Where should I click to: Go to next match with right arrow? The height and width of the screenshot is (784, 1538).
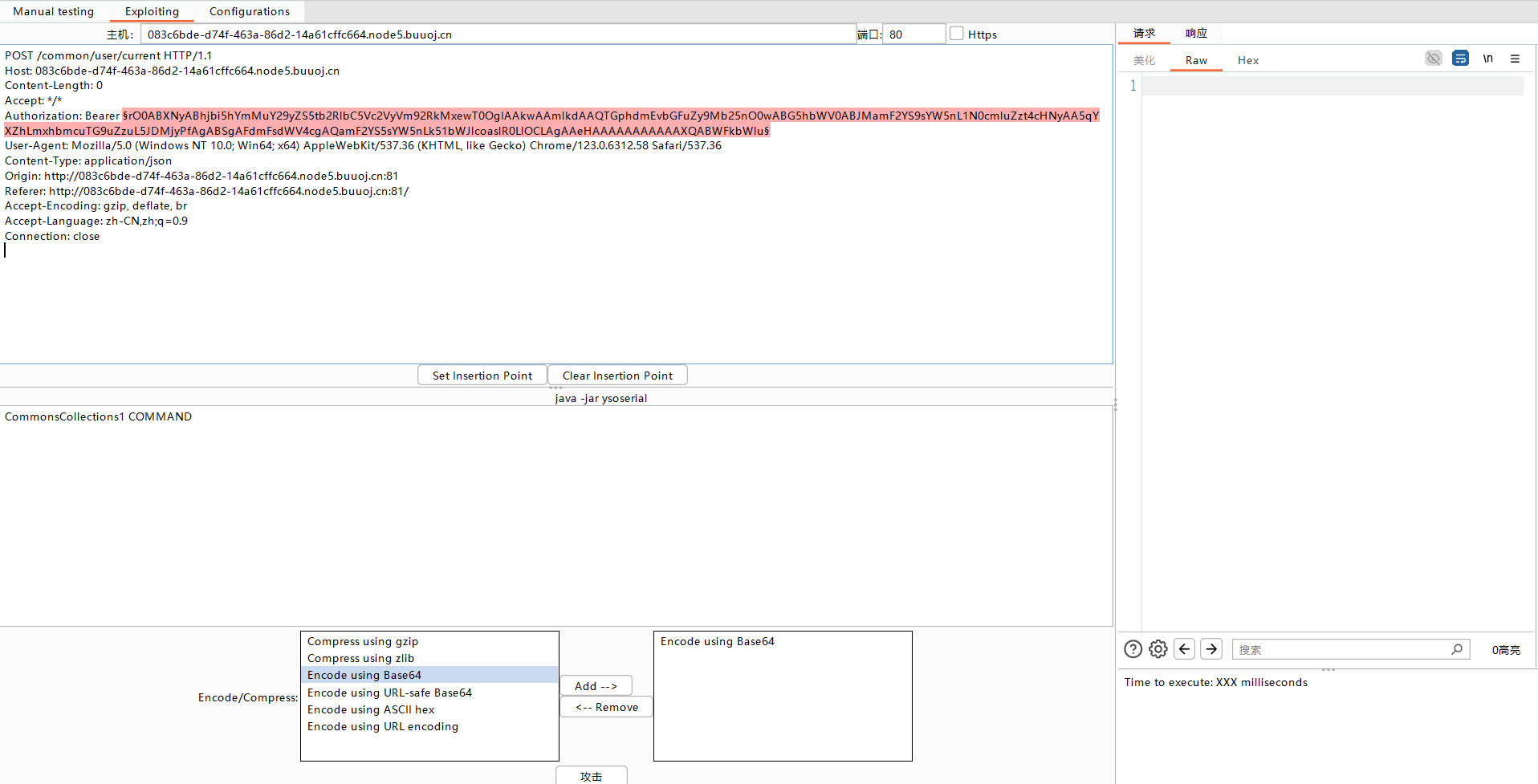(x=1211, y=649)
